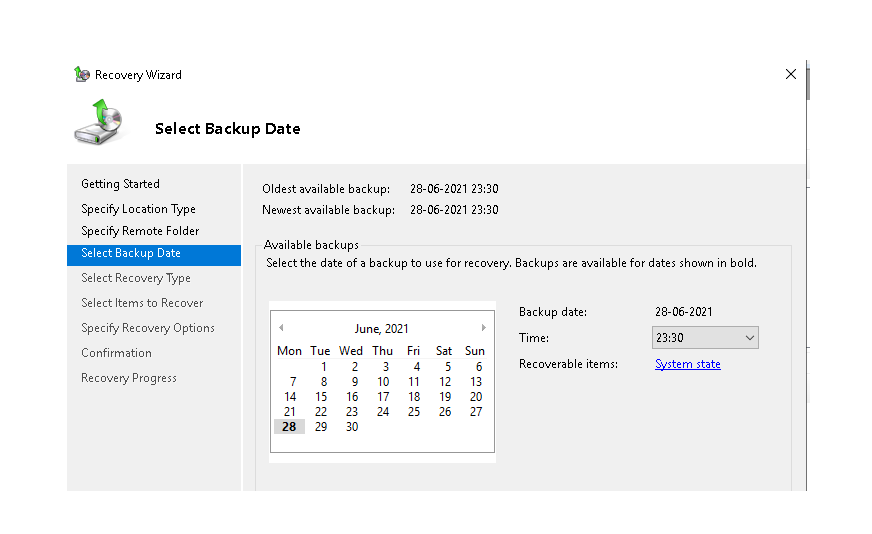
Task: Click the Available backups group label
Action: [x=311, y=245]
